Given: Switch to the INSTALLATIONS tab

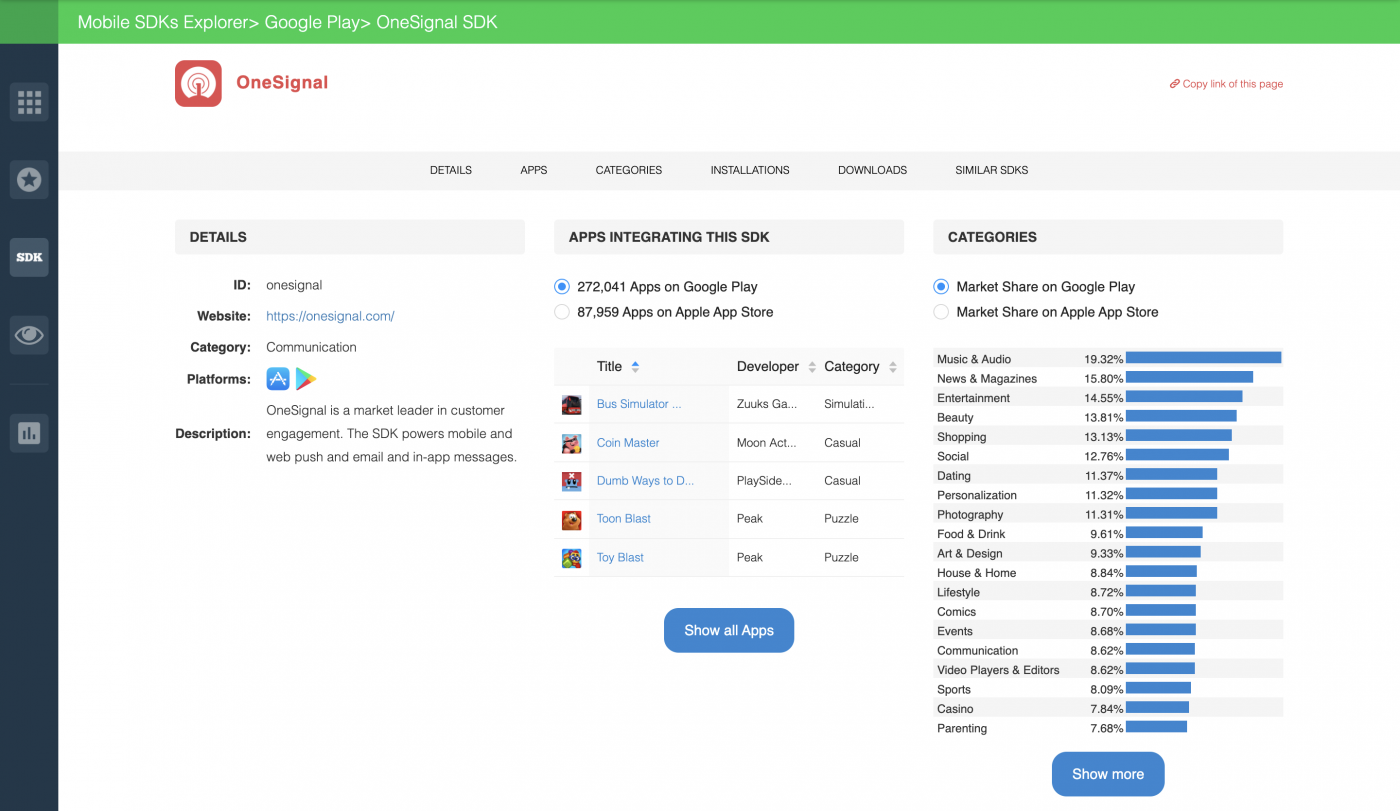Looking at the screenshot, I should pyautogui.click(x=750, y=170).
